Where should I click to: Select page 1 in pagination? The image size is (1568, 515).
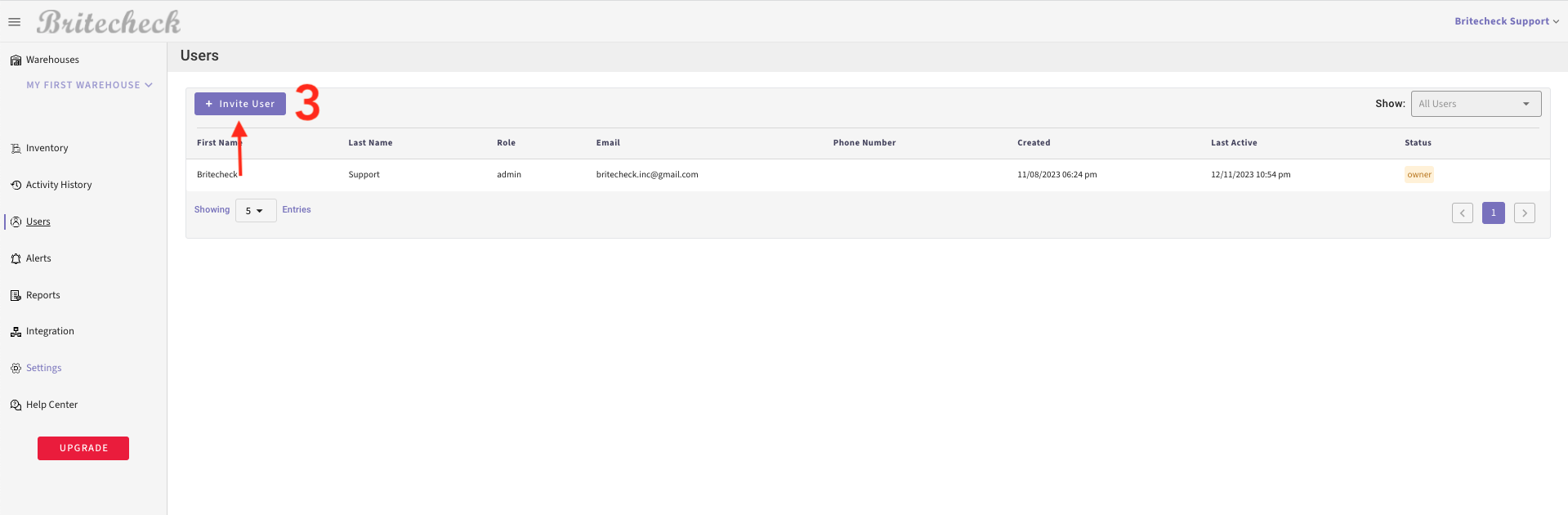1494,213
